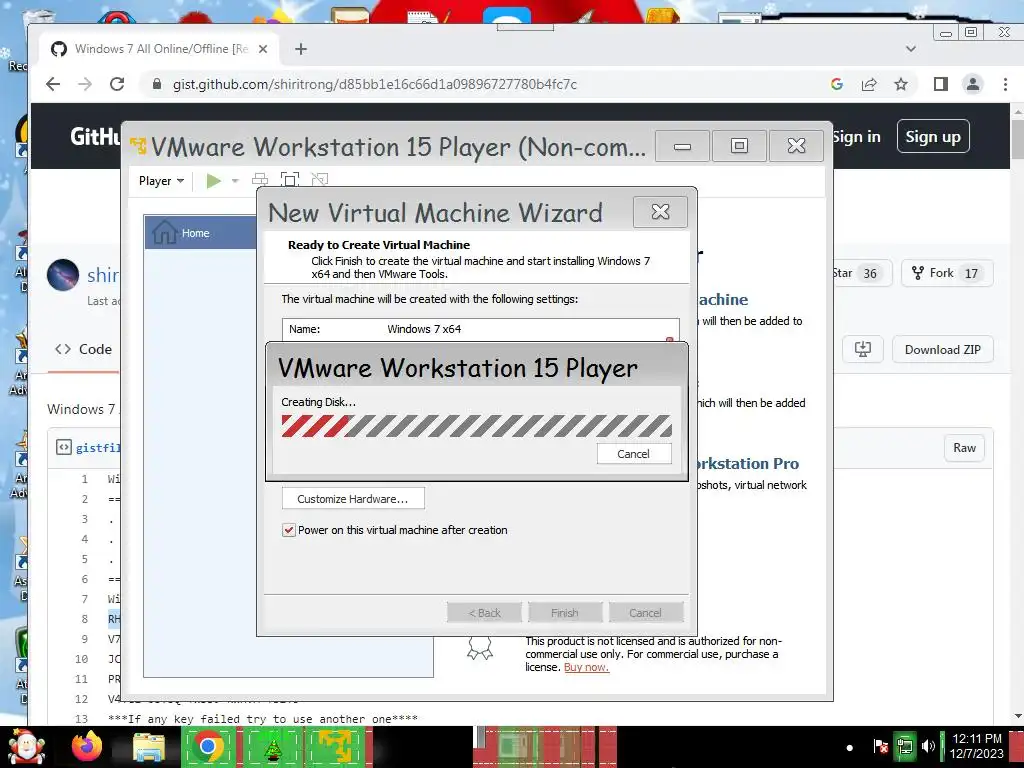This screenshot has height=768, width=1024.
Task: Click the green Power On play icon
Action: pos(214,180)
